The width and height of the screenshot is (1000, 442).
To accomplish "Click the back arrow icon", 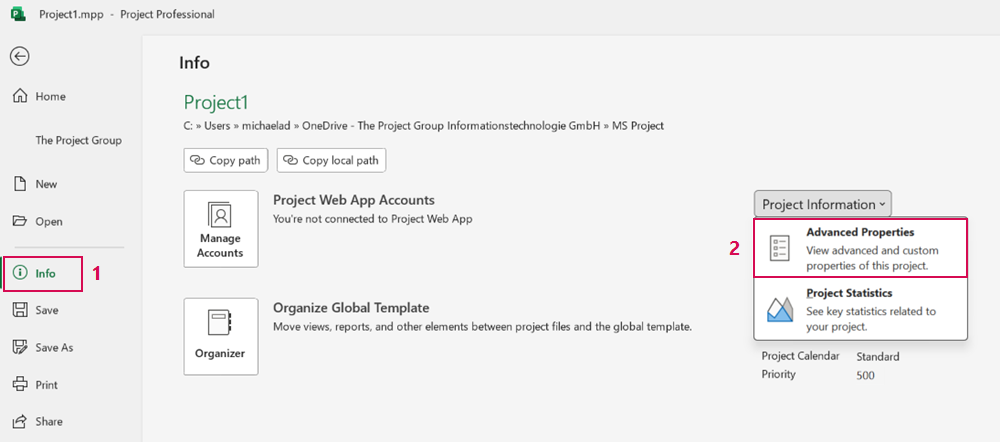I will tap(19, 57).
